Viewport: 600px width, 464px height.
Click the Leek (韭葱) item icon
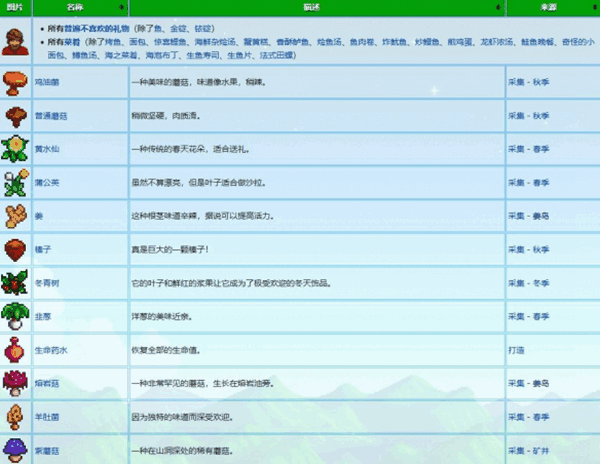point(15,316)
